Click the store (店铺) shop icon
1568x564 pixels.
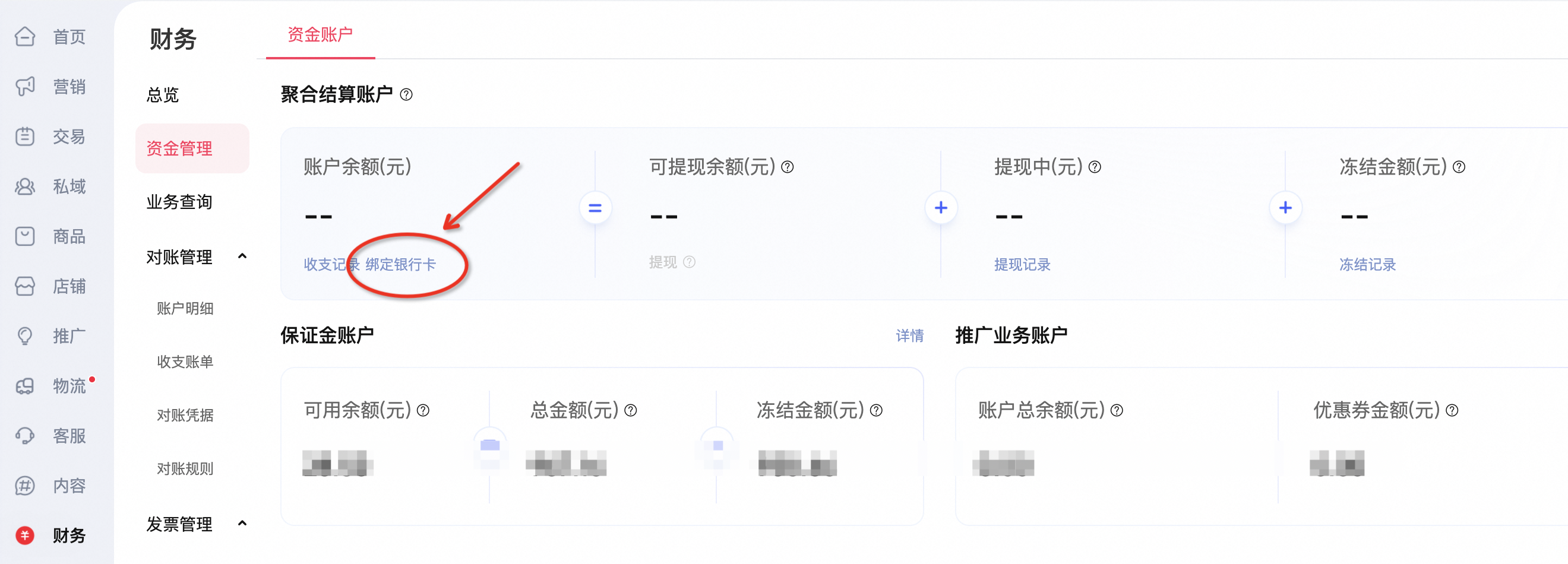coord(25,286)
